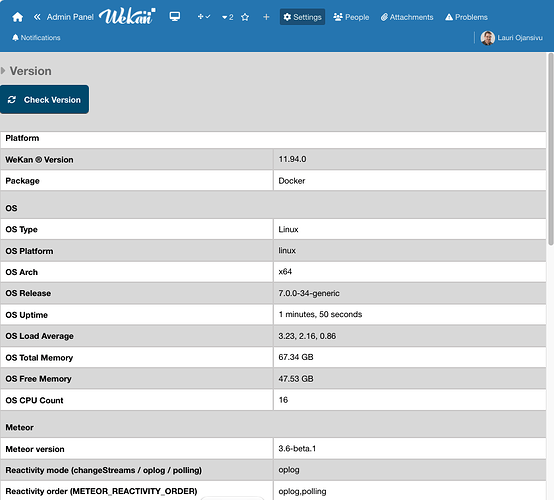Click the vertical page scrollbar

(550, 148)
